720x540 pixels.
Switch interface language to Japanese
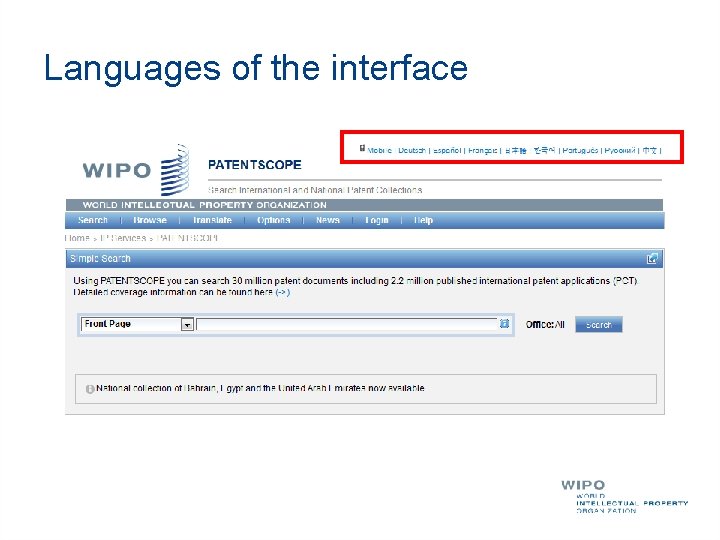(x=516, y=150)
